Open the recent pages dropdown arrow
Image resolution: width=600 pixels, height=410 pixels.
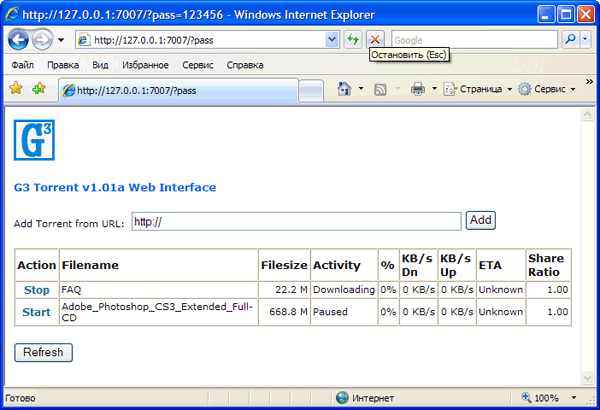tap(61, 40)
